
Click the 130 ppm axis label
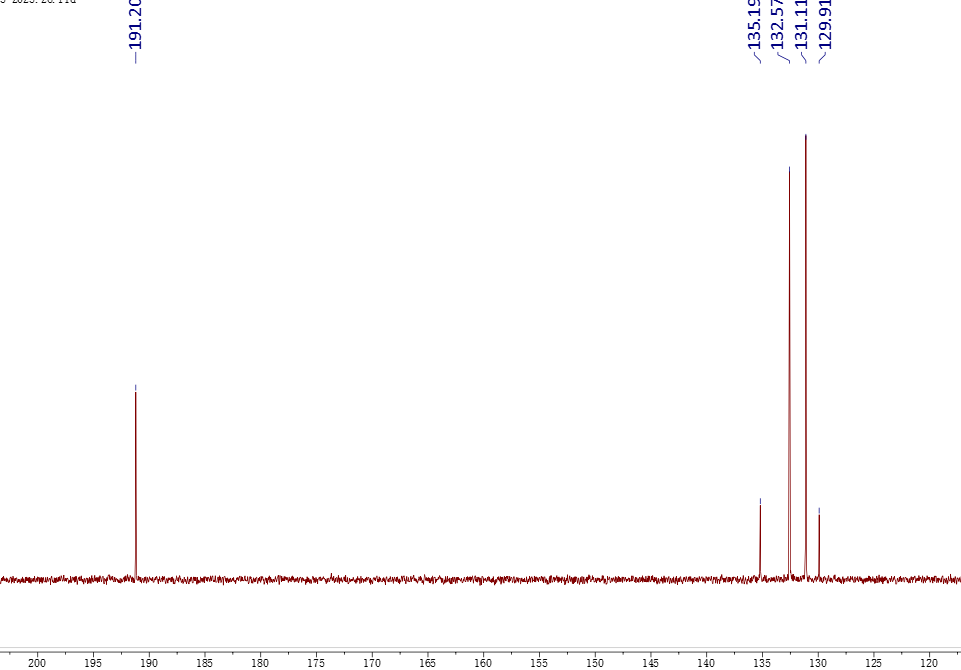click(x=818, y=662)
